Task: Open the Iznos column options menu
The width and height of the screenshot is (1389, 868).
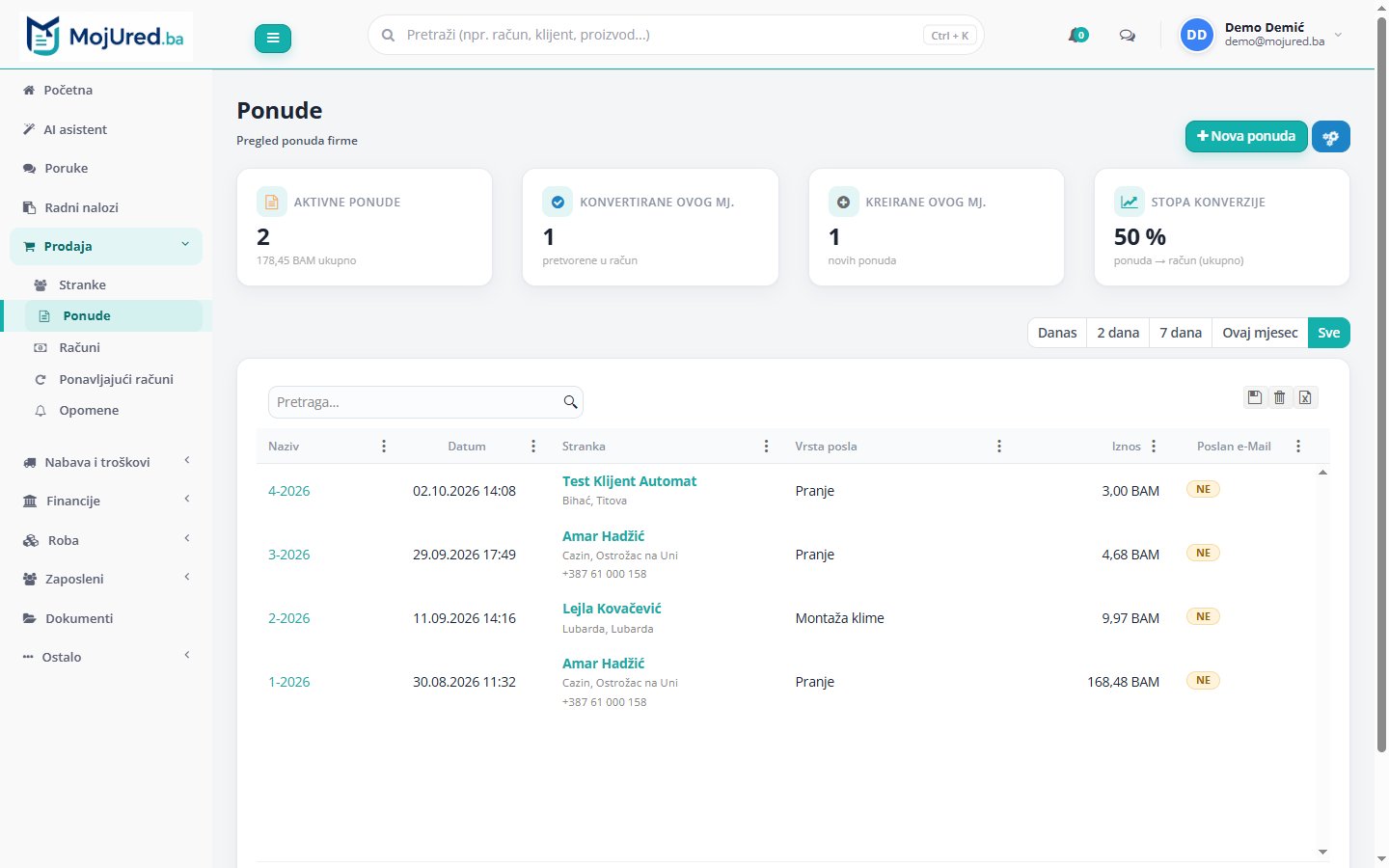Action: coord(1154,447)
